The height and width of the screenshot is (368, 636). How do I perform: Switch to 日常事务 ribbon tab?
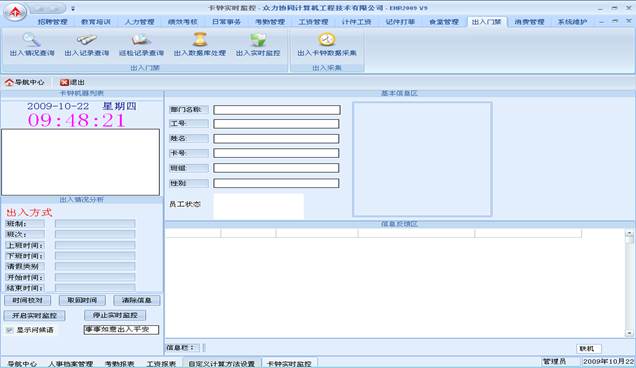(x=226, y=22)
